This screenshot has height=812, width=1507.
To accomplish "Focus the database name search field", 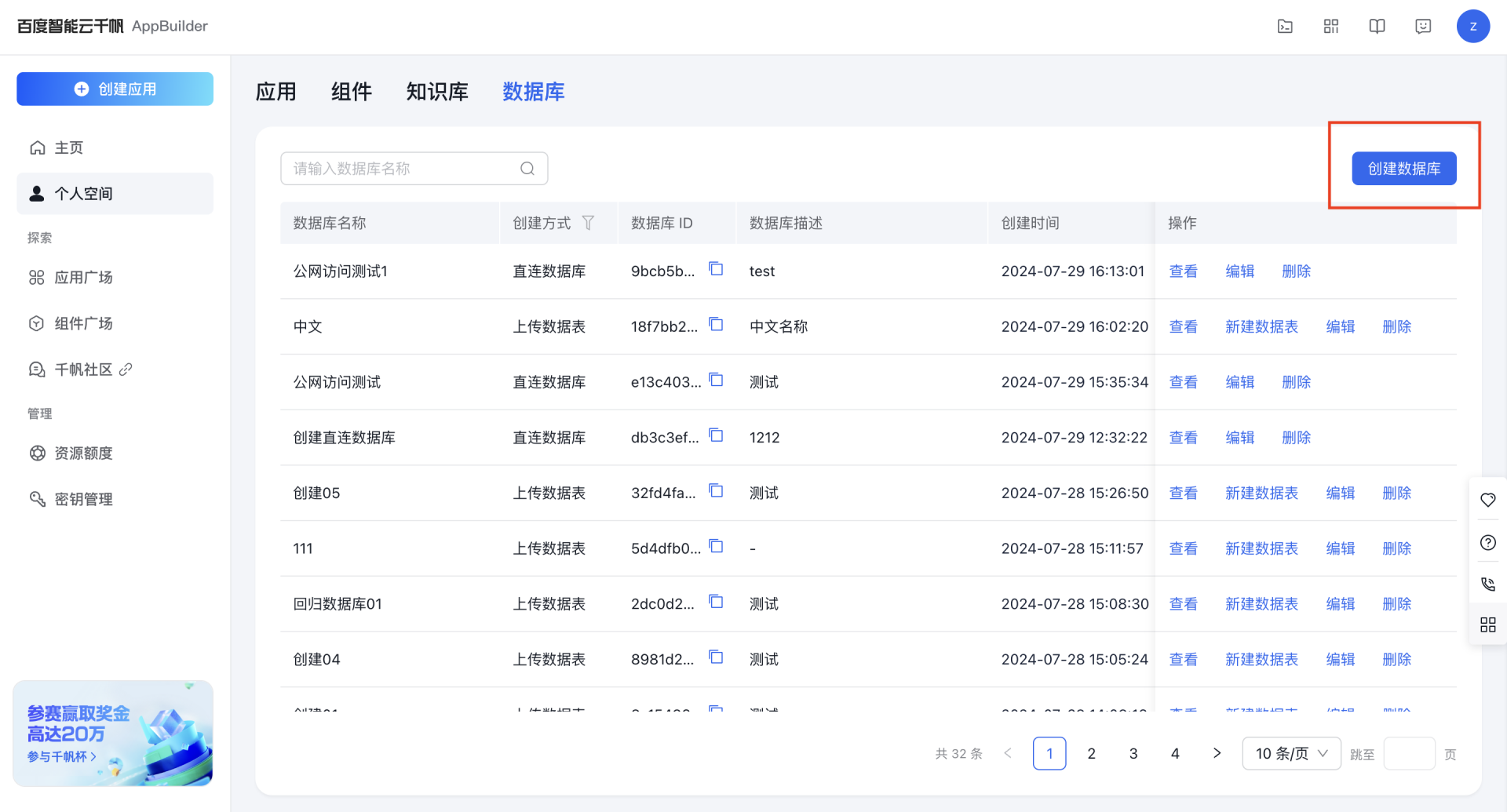I will 414,169.
